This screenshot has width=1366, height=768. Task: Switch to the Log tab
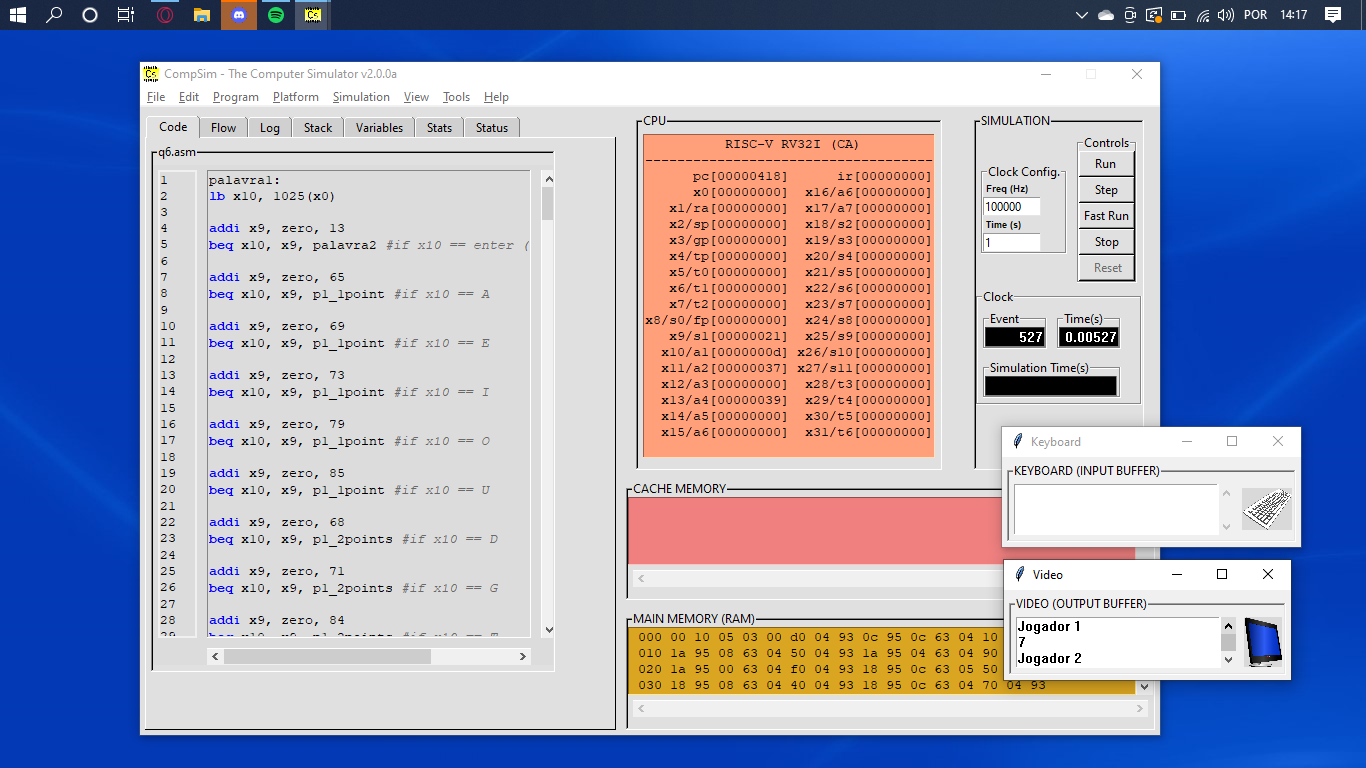pyautogui.click(x=270, y=127)
